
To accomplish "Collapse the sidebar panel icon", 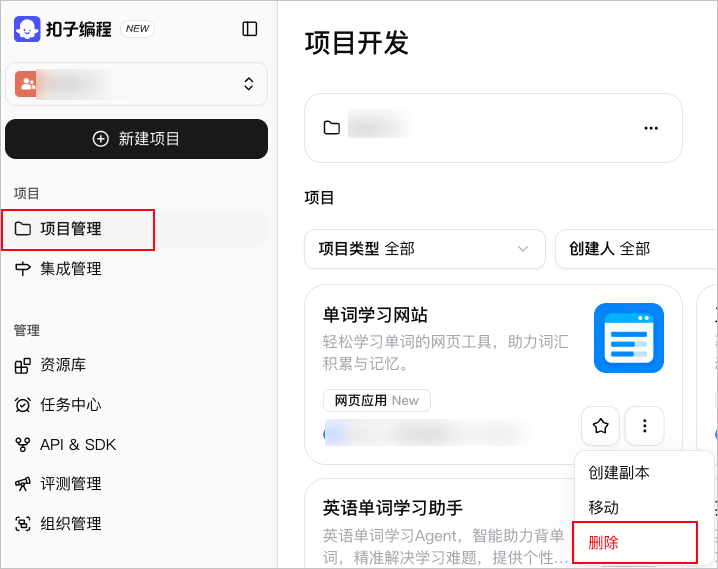I will click(250, 29).
